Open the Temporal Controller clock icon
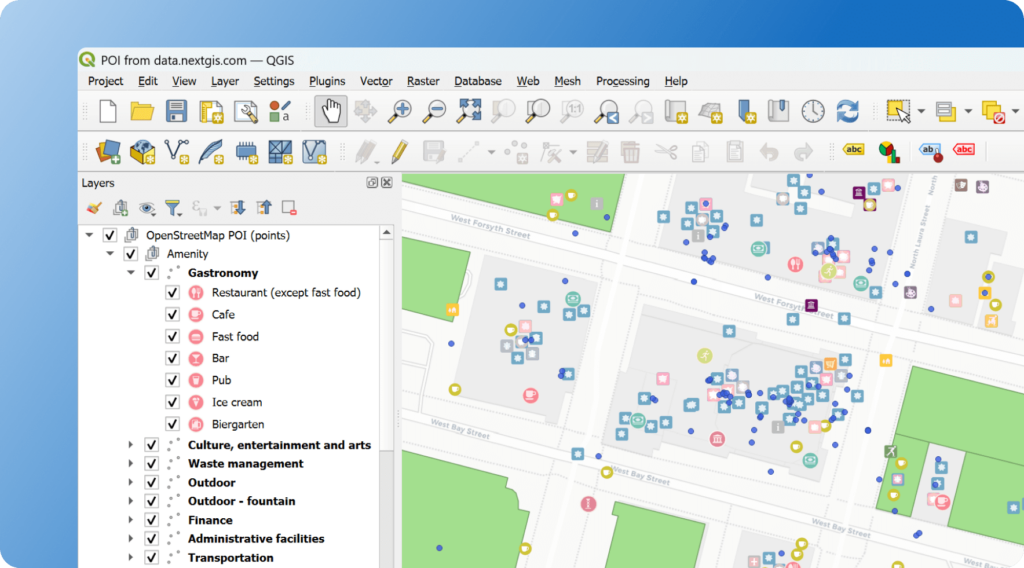1024x568 pixels. pyautogui.click(x=813, y=111)
